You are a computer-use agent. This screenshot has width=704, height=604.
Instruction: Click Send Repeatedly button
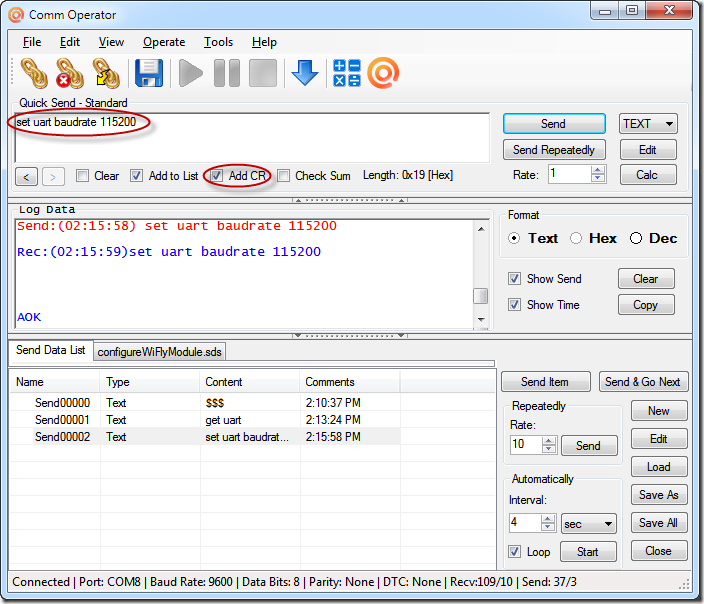(554, 150)
